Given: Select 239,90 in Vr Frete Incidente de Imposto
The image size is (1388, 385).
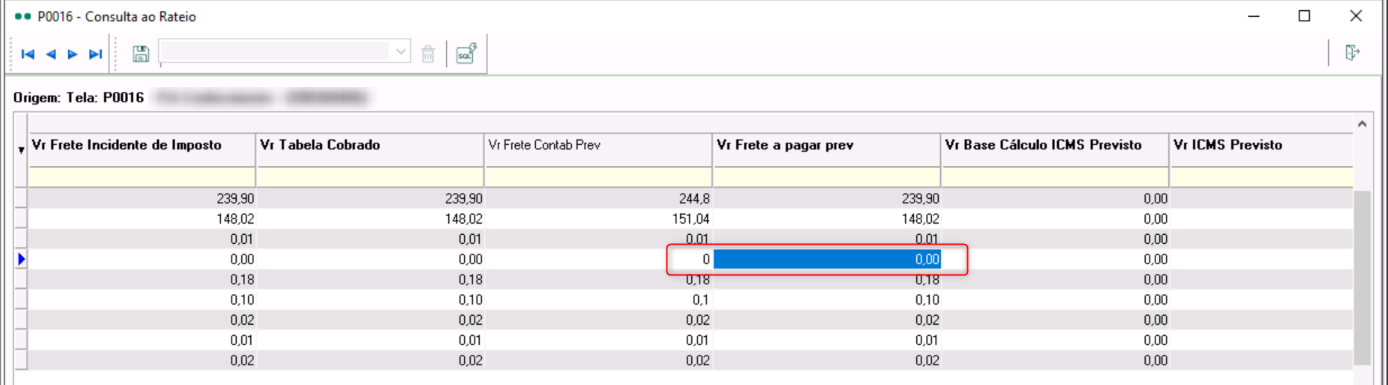Looking at the screenshot, I should click(142, 199).
